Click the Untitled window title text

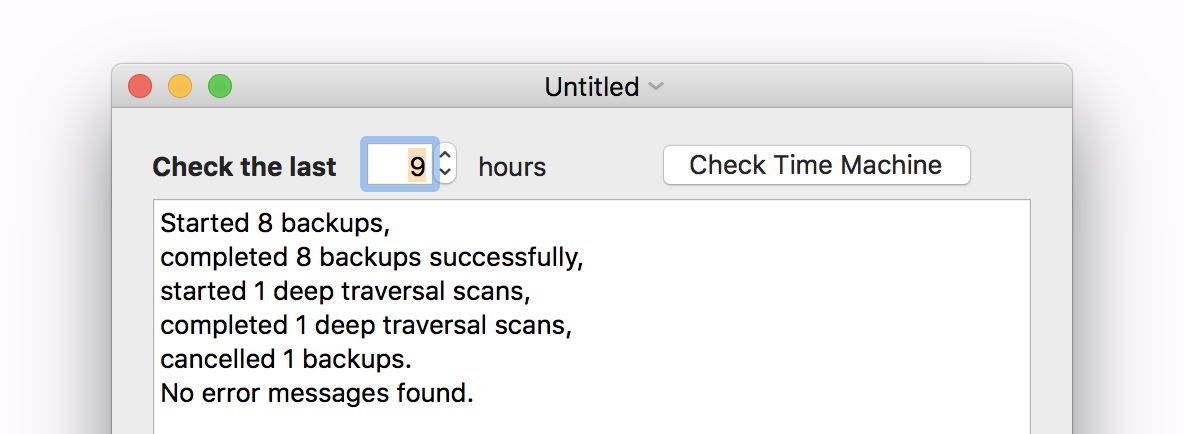(591, 87)
